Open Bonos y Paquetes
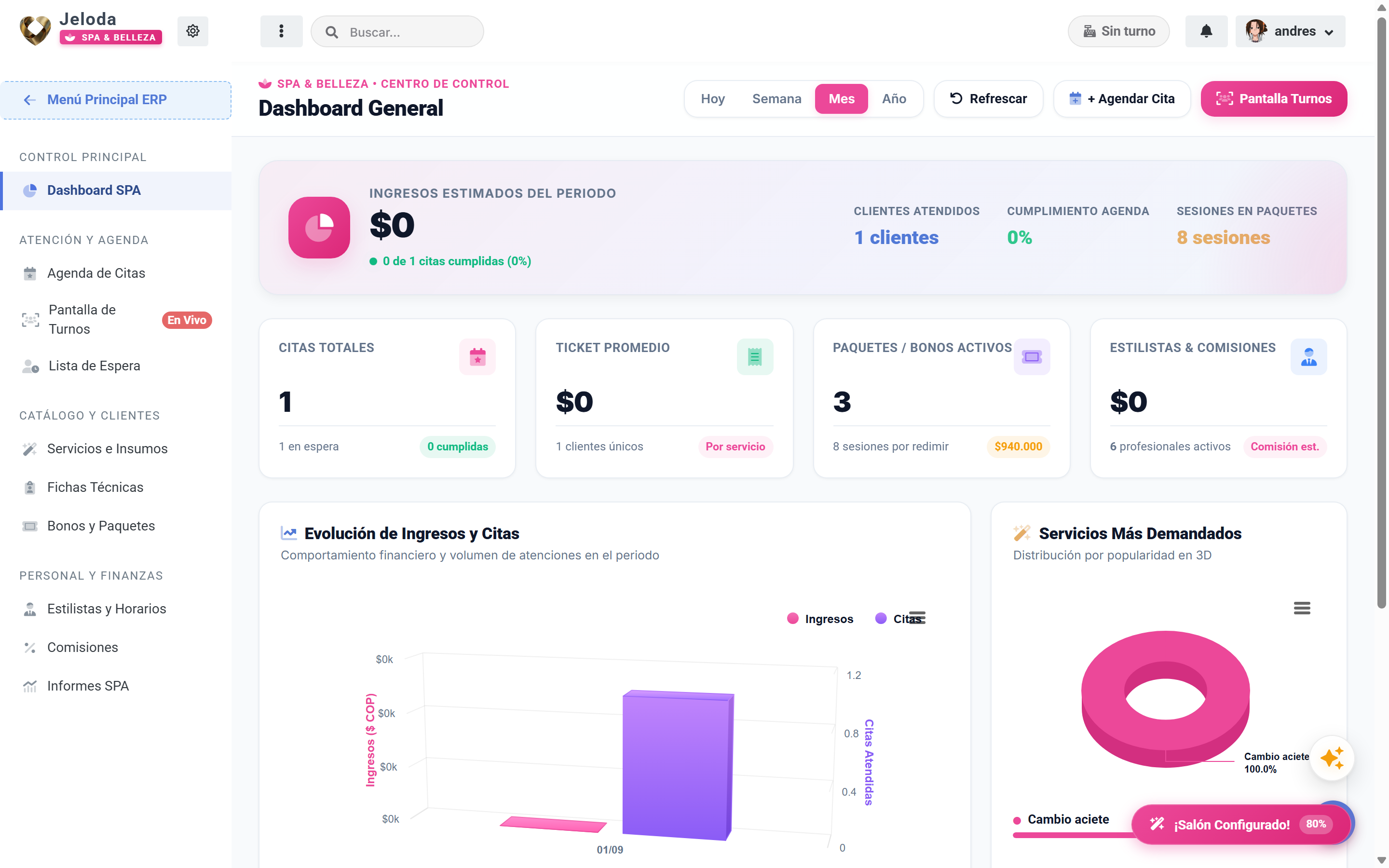Viewport: 1389px width, 868px height. (x=116, y=526)
